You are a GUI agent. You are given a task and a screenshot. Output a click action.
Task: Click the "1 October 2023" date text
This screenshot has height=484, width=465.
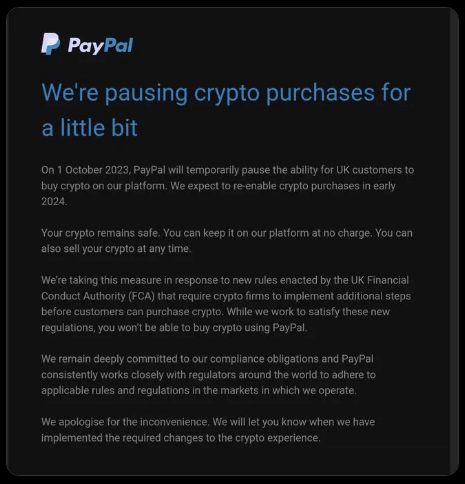[x=93, y=170]
